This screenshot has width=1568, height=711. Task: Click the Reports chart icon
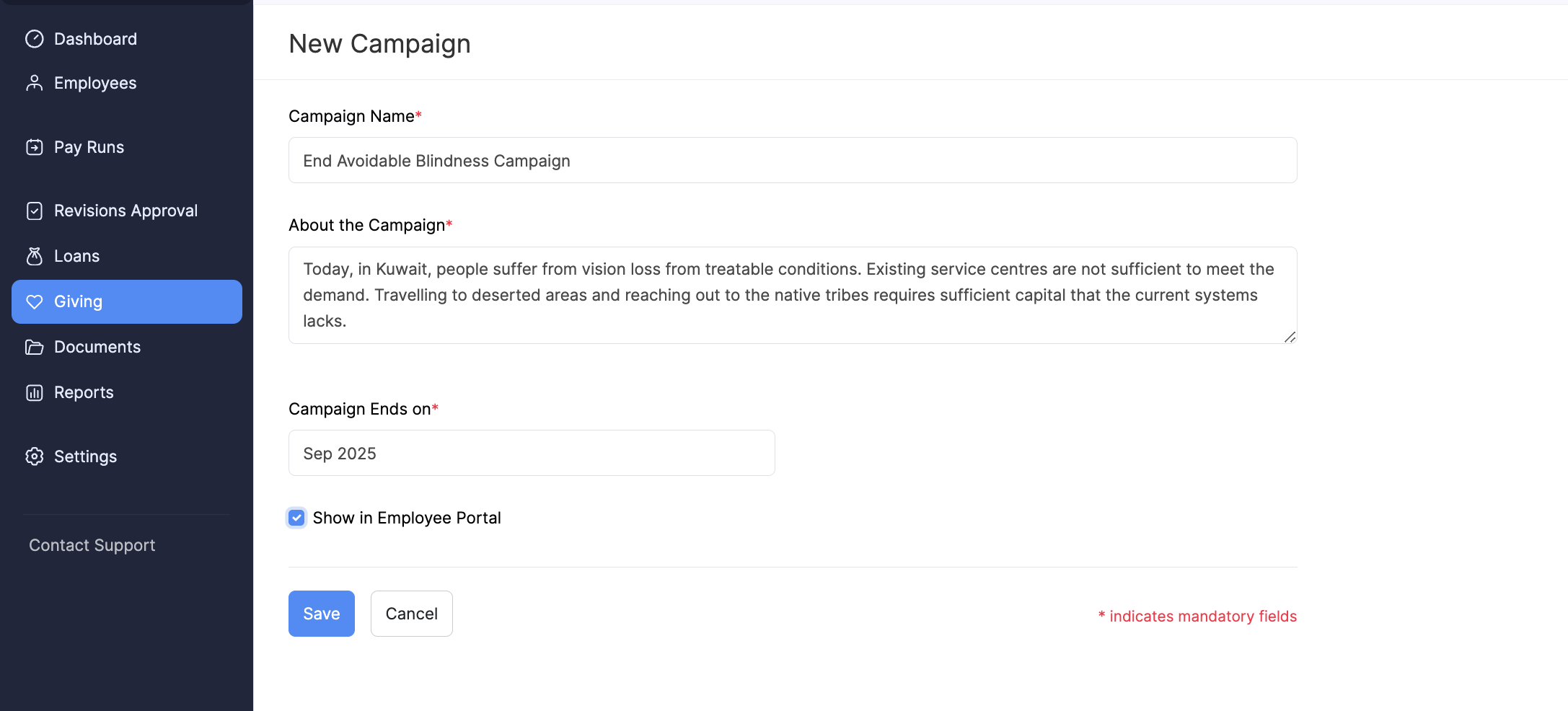[35, 392]
